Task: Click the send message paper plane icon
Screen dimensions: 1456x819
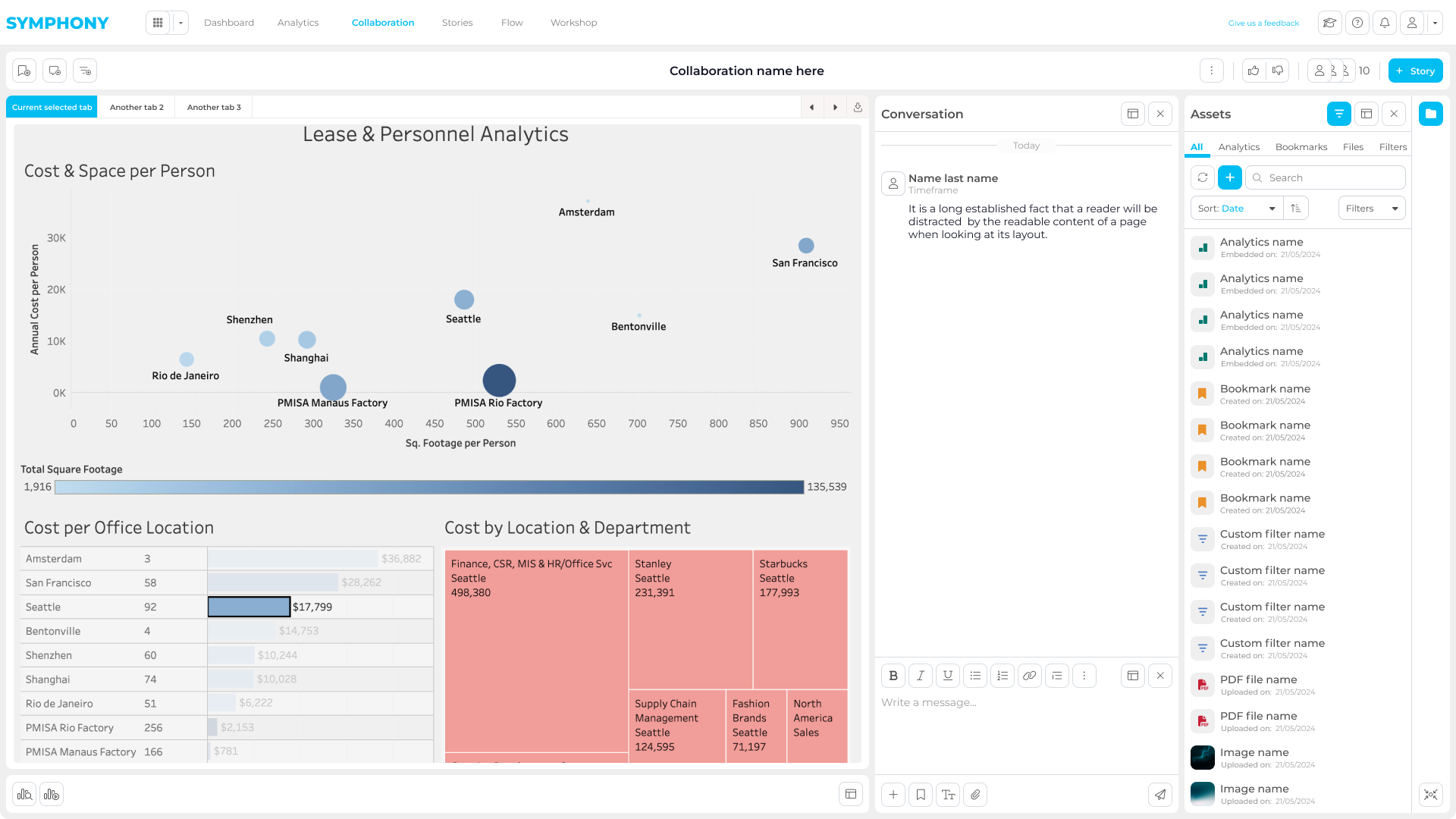Action: click(x=1160, y=795)
